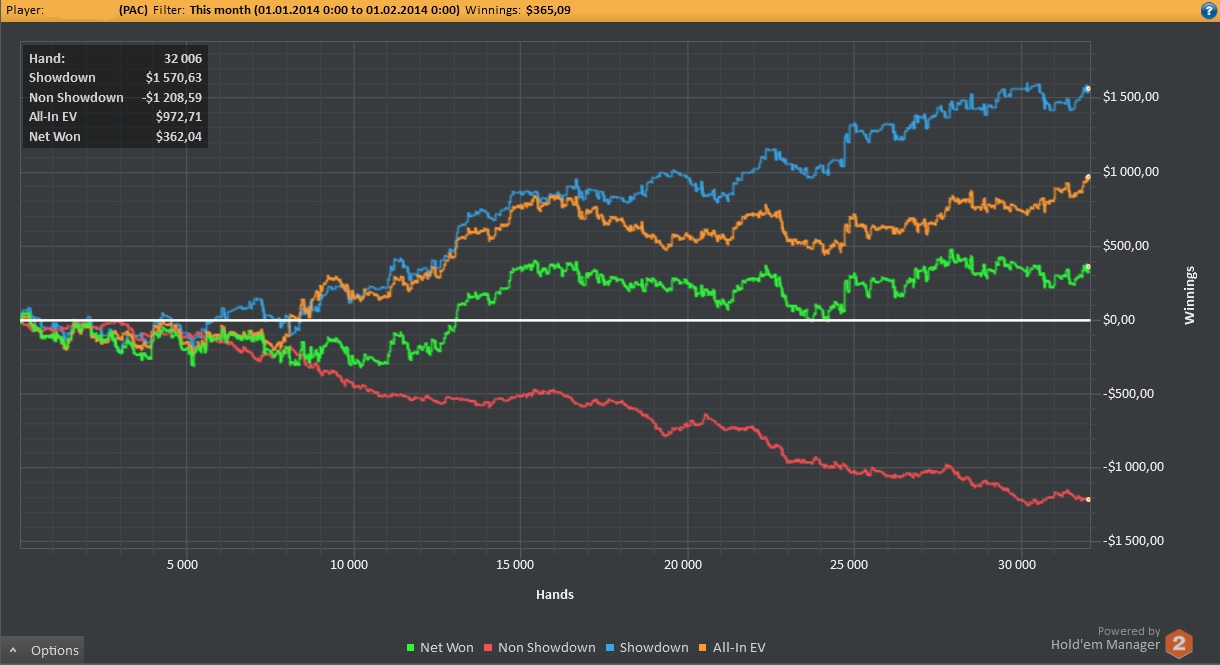Open the help question mark icon
The width and height of the screenshot is (1220, 665).
1208,9
